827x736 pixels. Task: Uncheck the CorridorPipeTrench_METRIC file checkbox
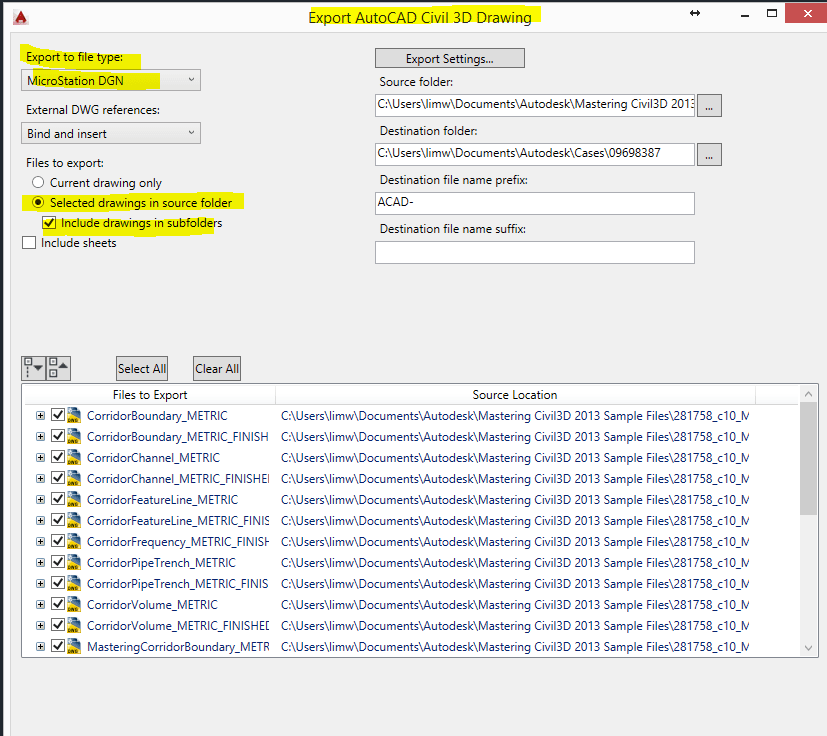point(58,562)
